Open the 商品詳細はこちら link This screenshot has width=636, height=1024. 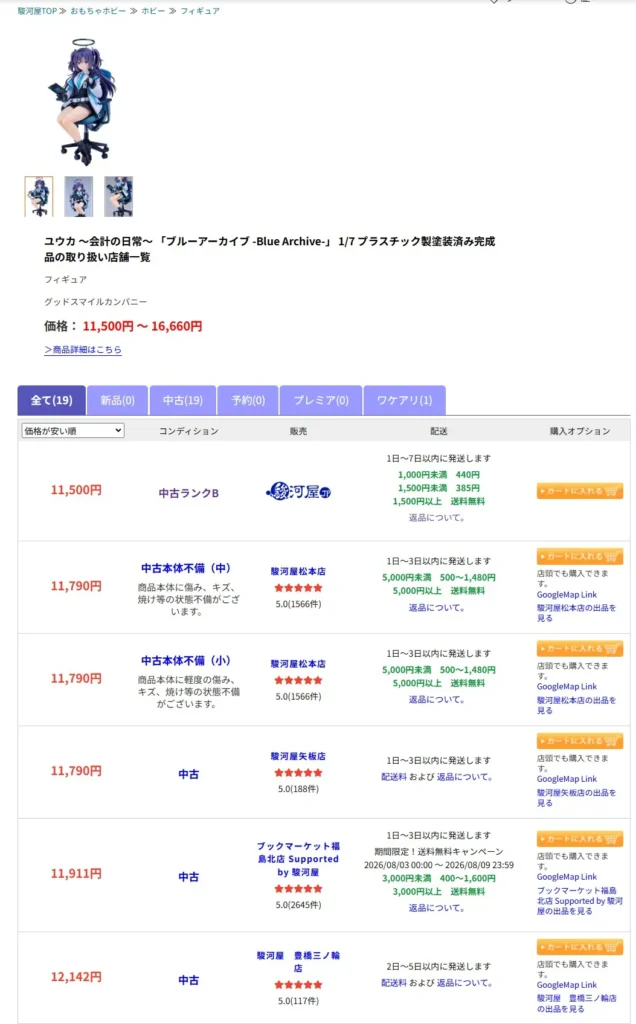point(83,349)
